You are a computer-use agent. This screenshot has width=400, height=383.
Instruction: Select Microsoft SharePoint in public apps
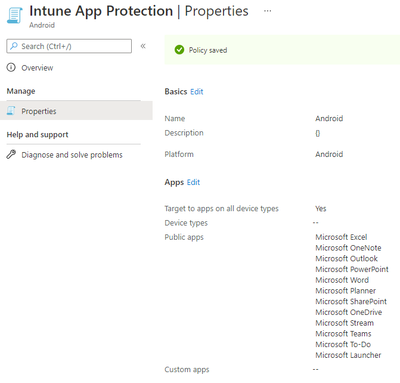(x=351, y=302)
